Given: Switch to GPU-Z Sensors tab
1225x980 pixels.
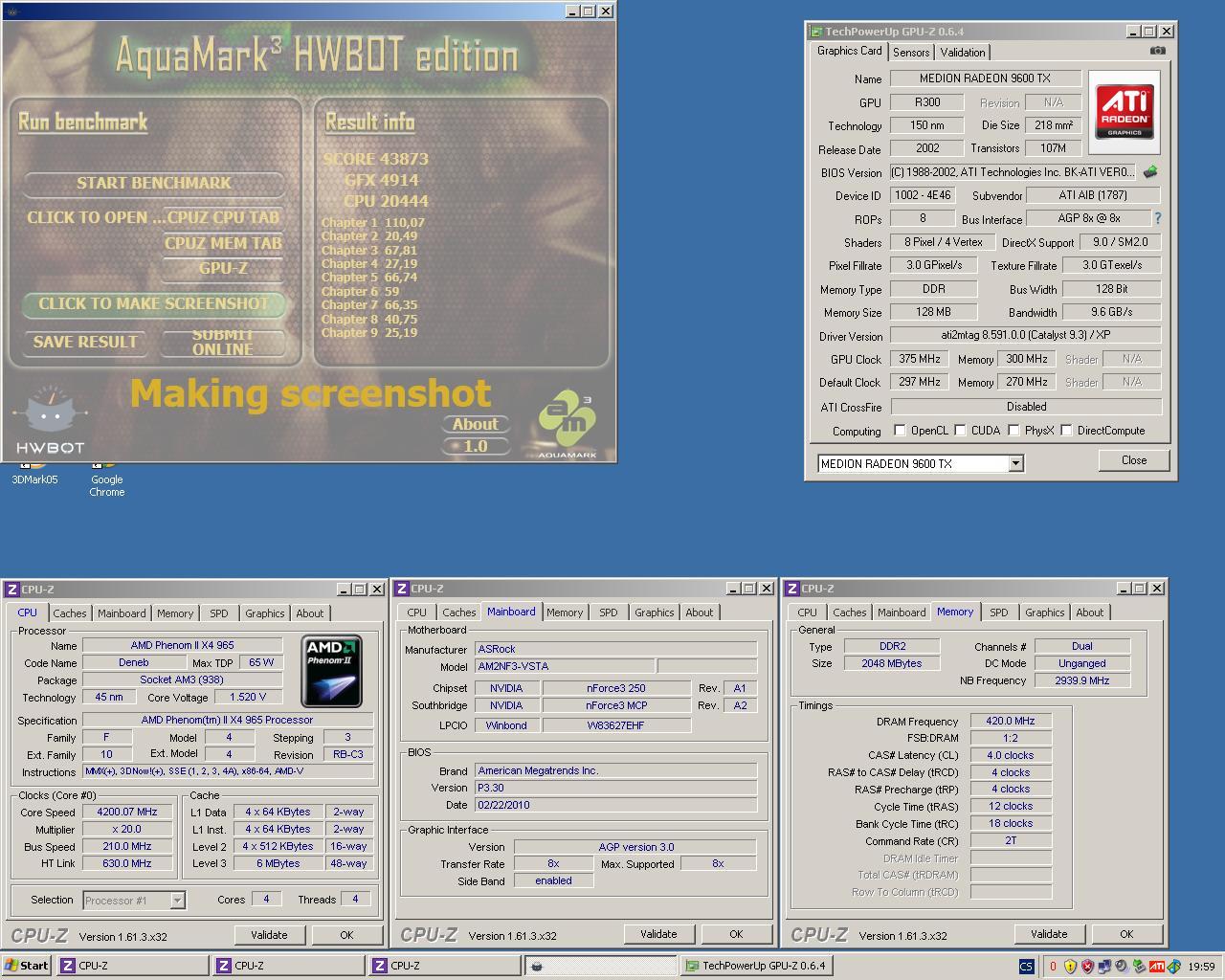Looking at the screenshot, I should tap(911, 53).
